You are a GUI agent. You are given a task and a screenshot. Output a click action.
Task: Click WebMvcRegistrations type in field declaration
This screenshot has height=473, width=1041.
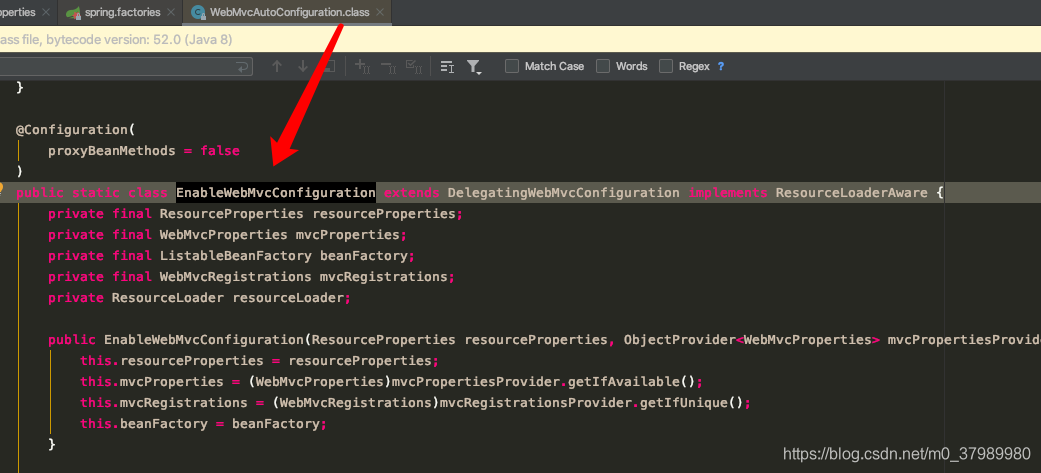pos(236,276)
